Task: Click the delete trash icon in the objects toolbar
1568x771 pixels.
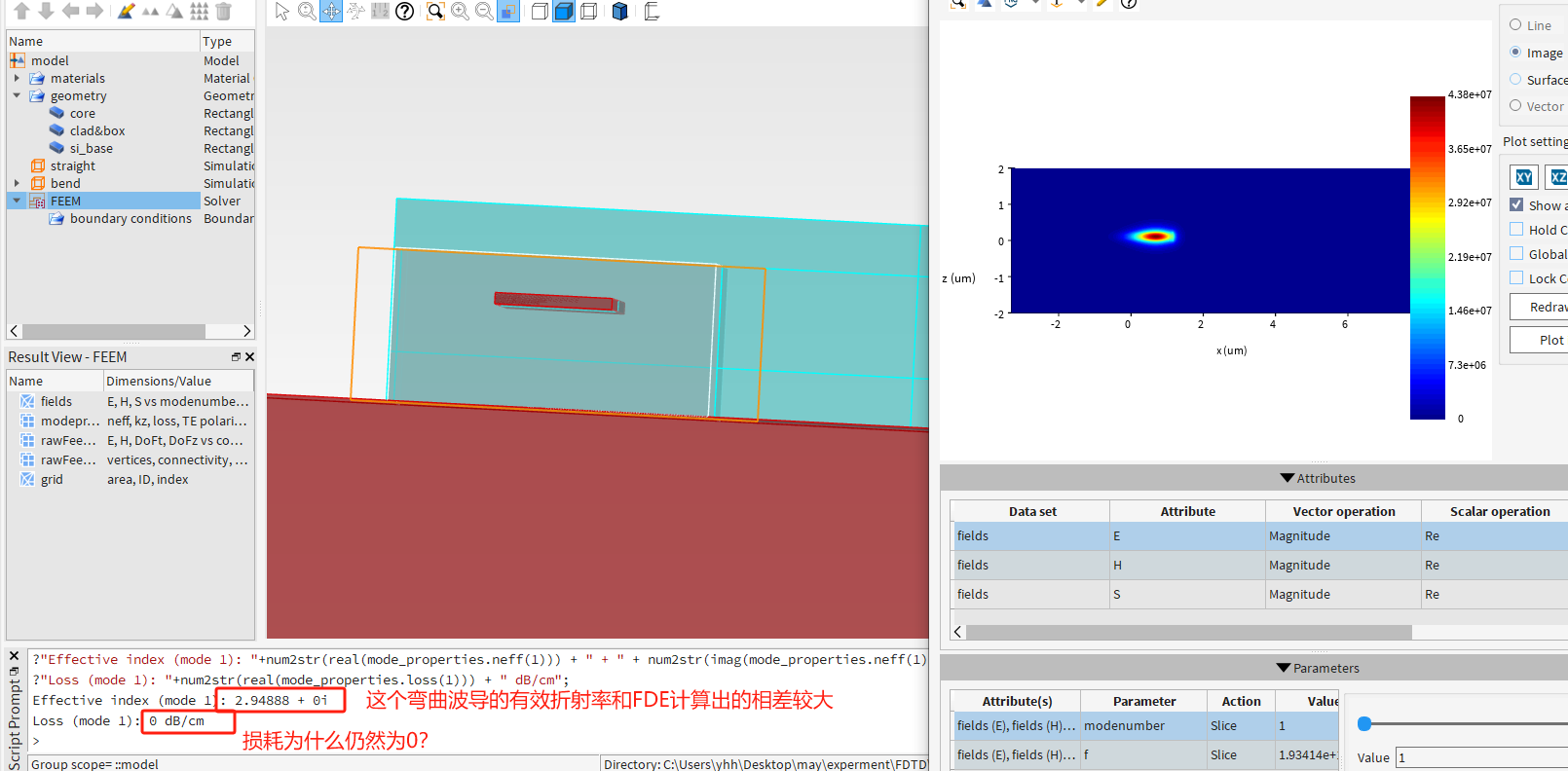Action: pos(223,11)
